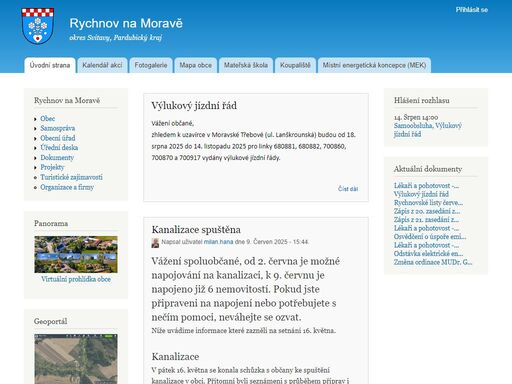Open the Koupaliště tab
This screenshot has height=384, width=512.
coord(295,65)
